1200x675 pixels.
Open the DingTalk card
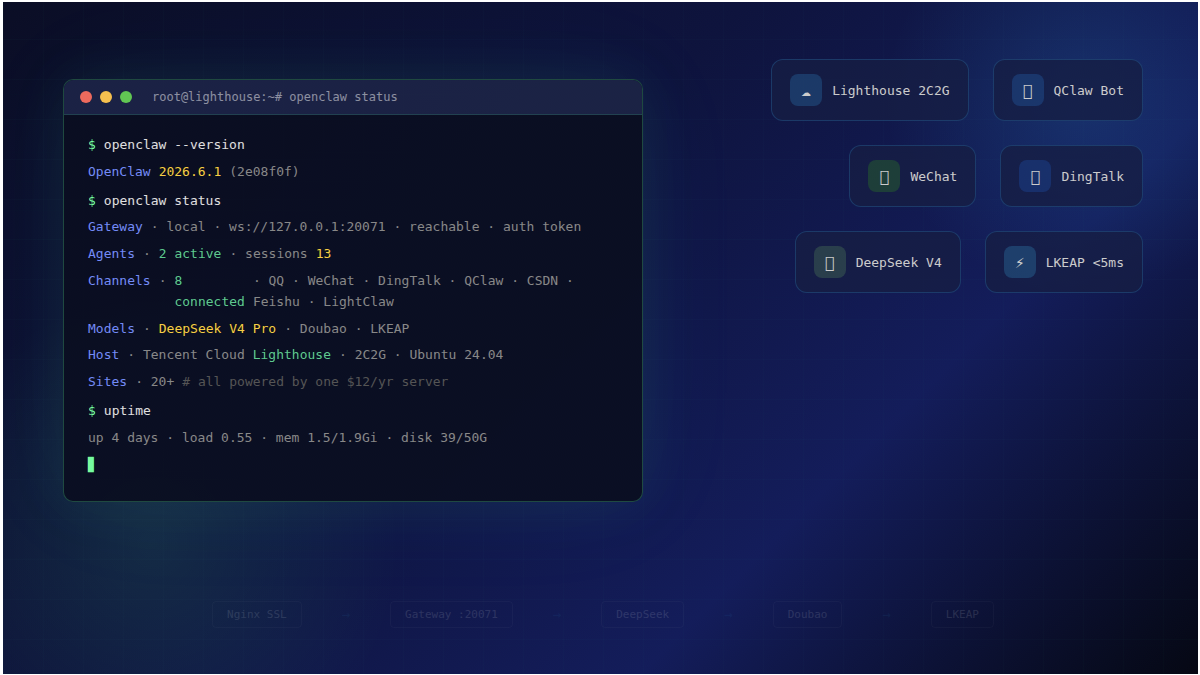[1071, 176]
